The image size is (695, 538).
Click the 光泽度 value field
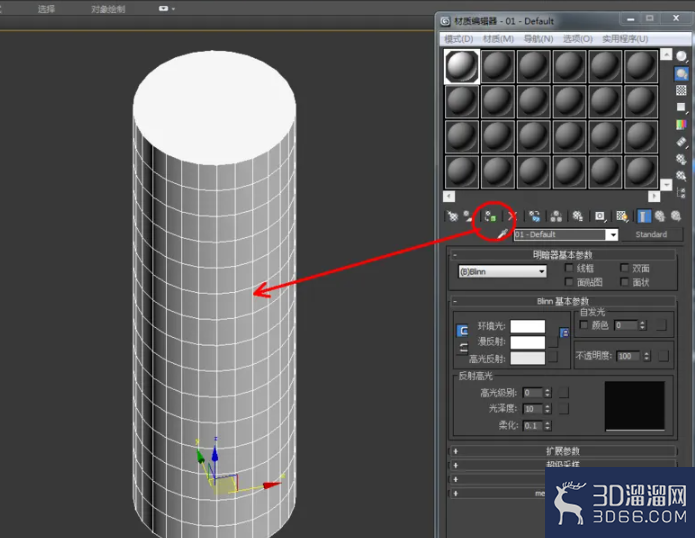[x=533, y=409]
